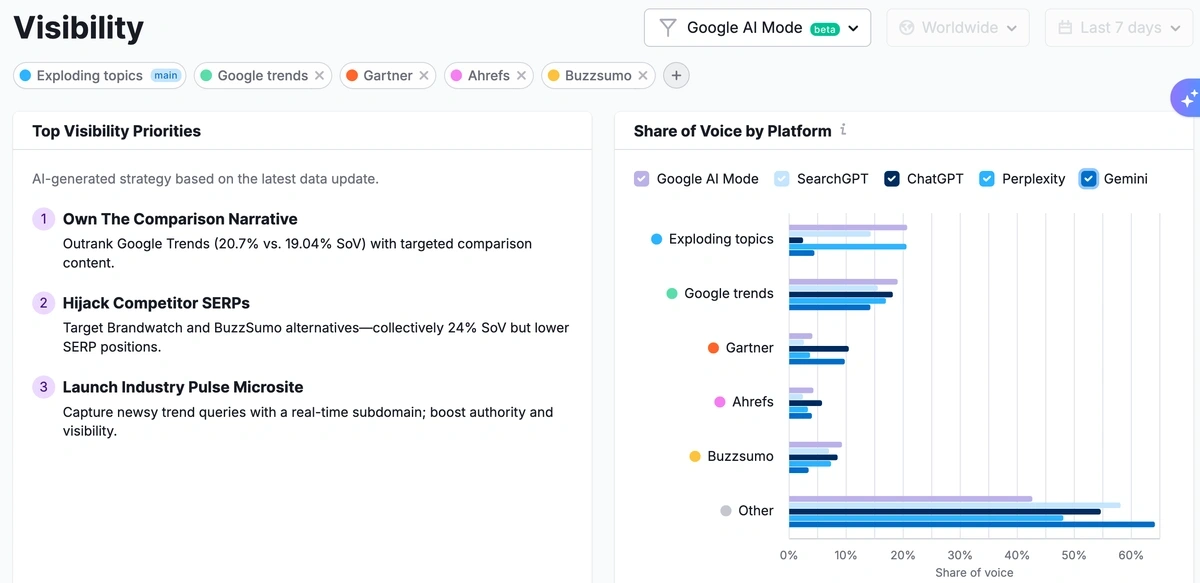Open the Last 7 days date range dropdown
Screen dimensions: 1200x583
(1118, 27)
